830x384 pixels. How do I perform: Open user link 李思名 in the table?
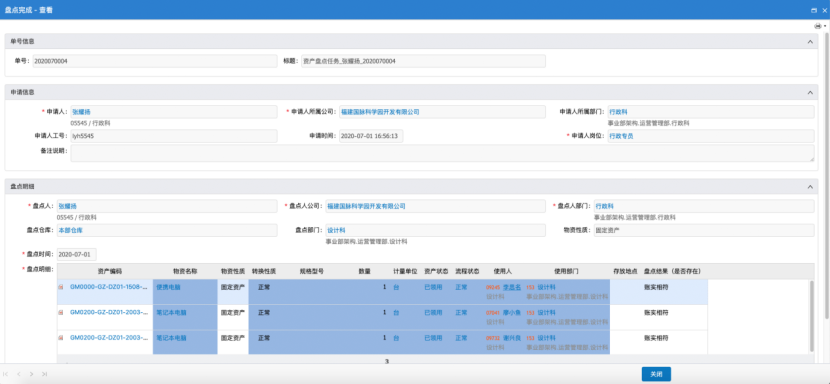pyautogui.click(x=512, y=287)
